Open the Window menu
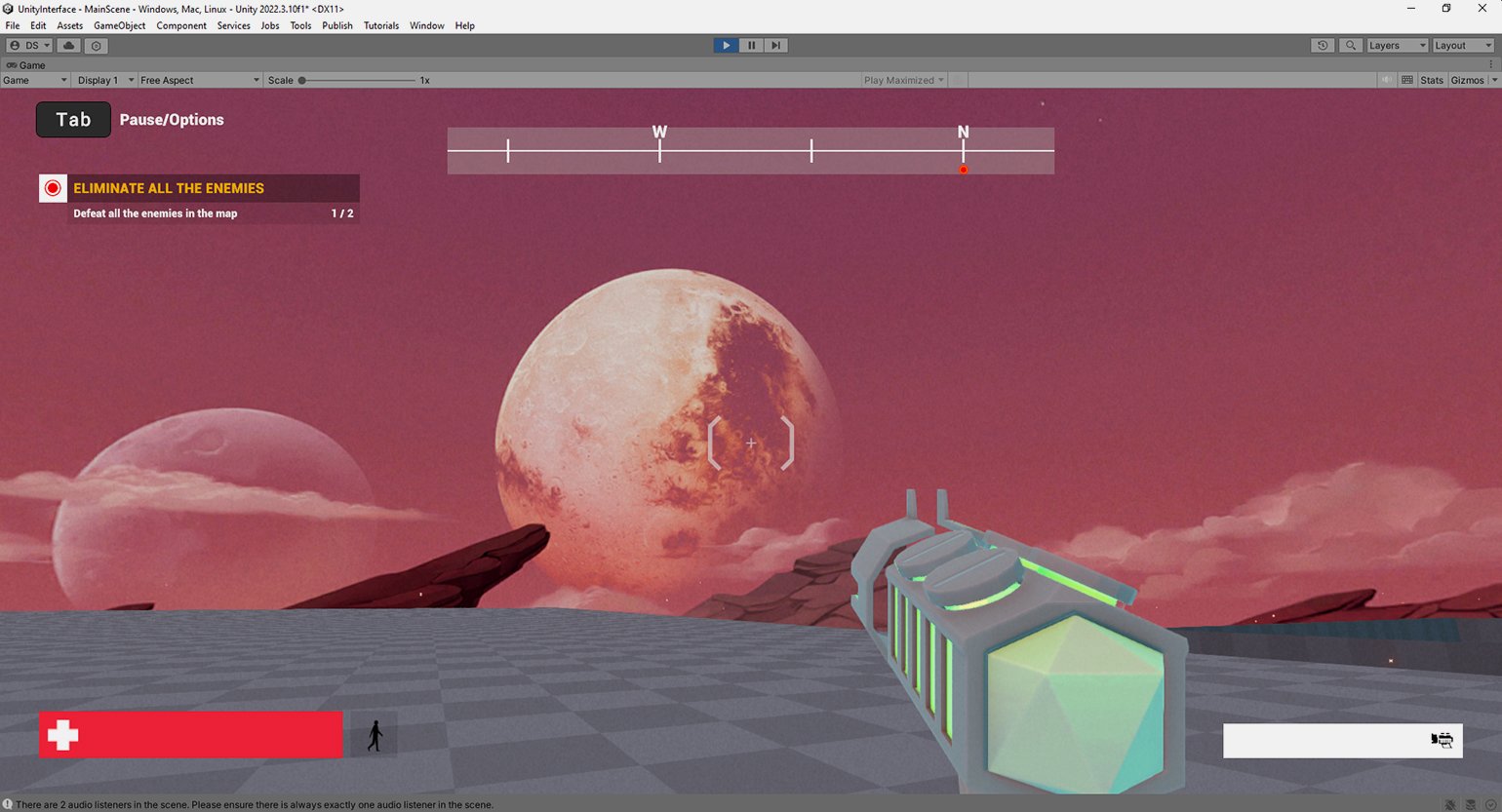The height and width of the screenshot is (812, 1502). click(426, 26)
